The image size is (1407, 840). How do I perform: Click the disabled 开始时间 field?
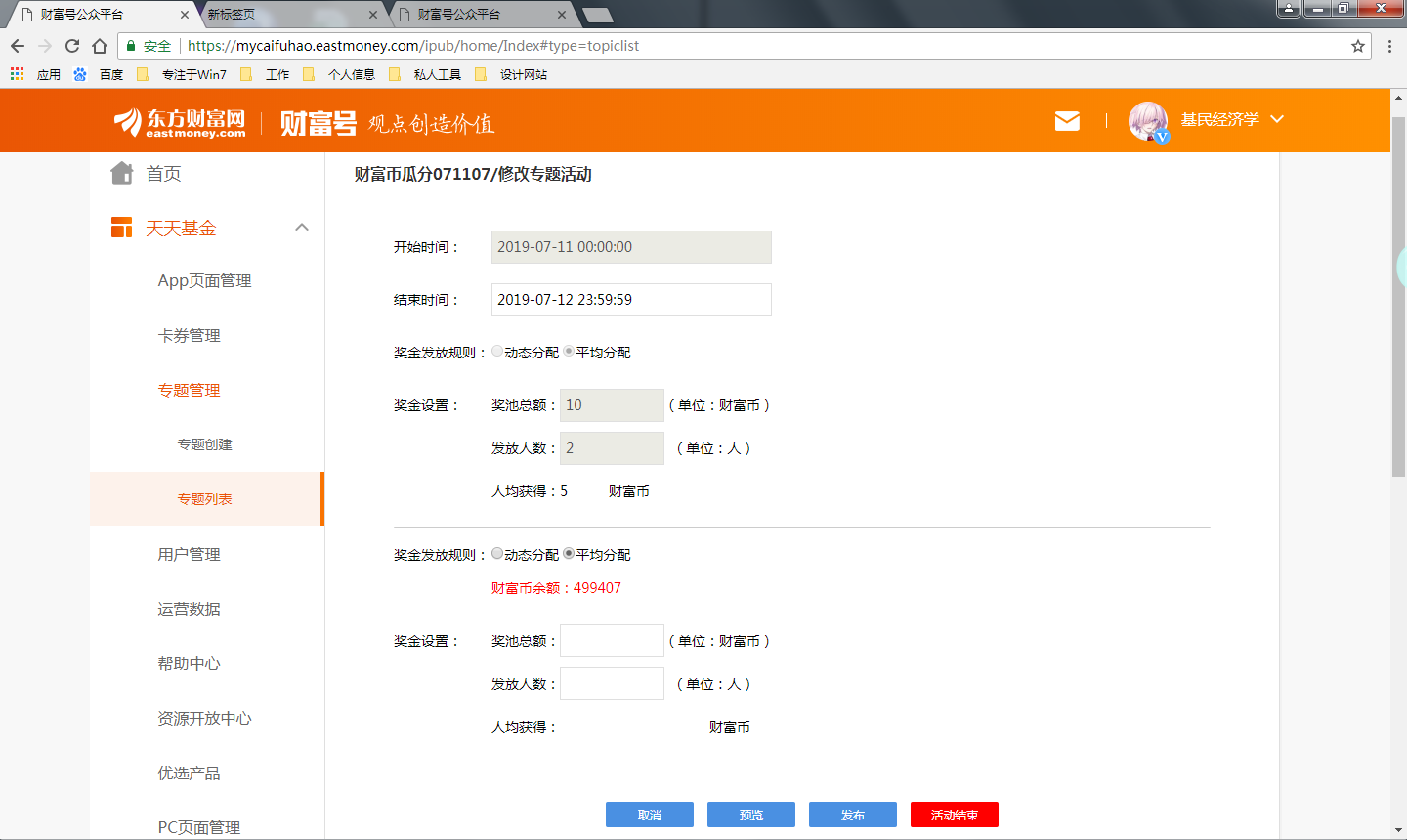tap(631, 247)
